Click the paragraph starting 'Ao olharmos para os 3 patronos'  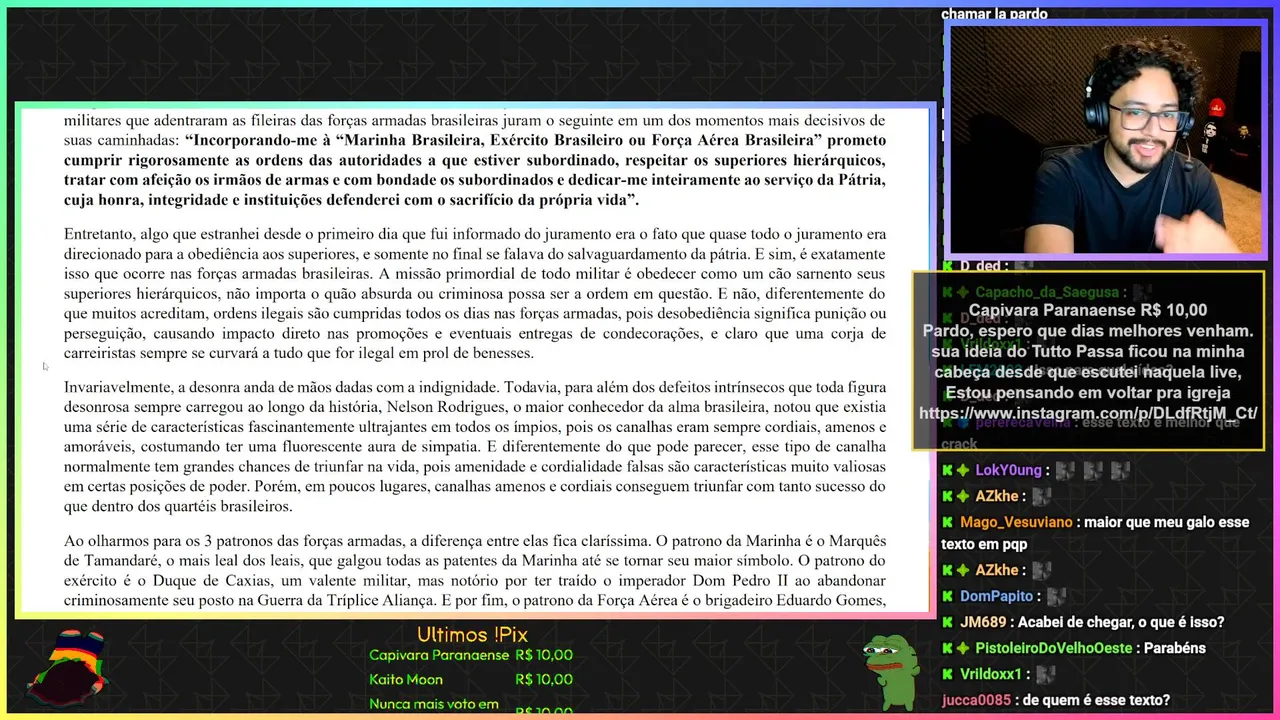pos(475,570)
